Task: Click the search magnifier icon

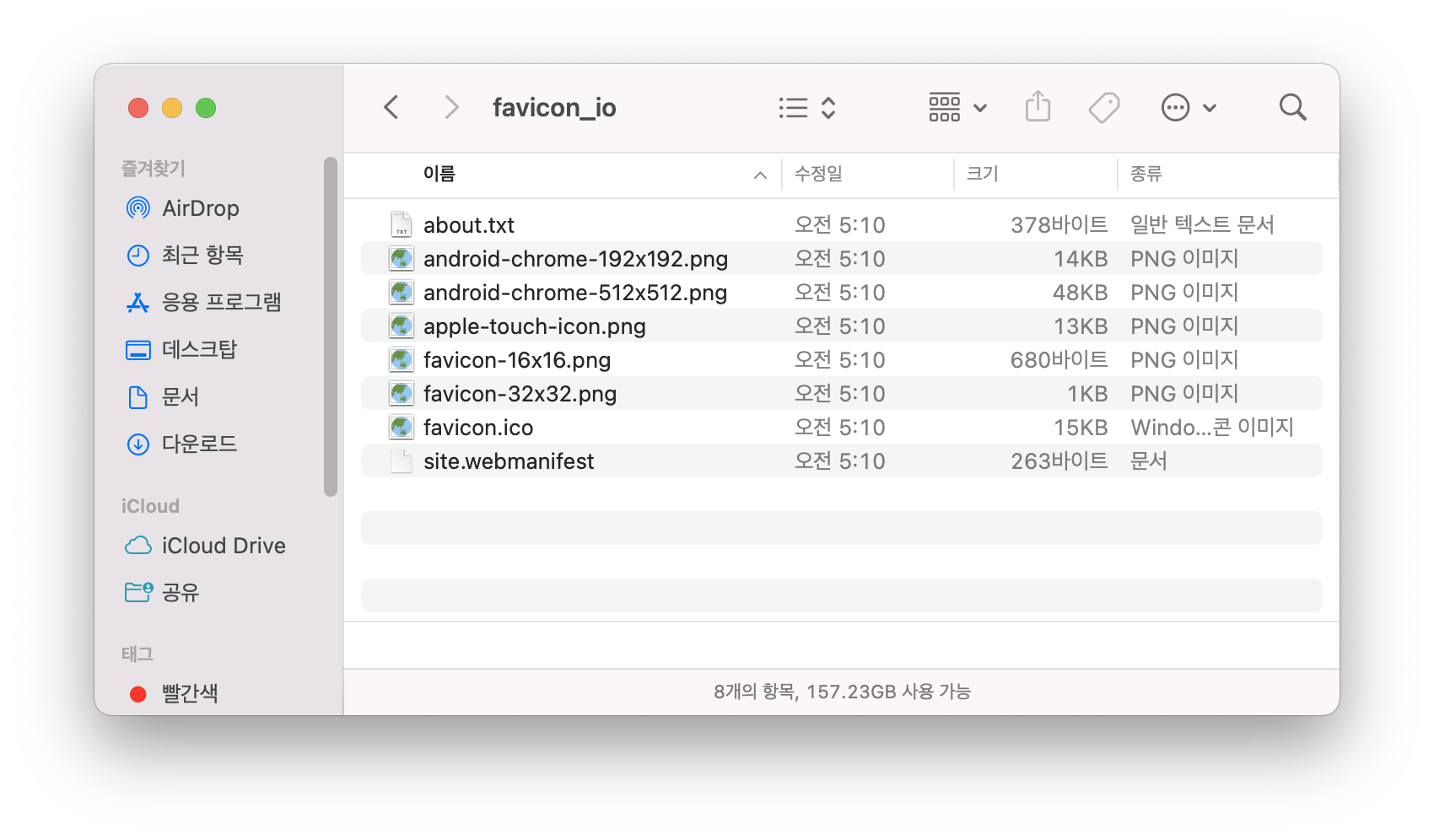Action: [x=1292, y=107]
